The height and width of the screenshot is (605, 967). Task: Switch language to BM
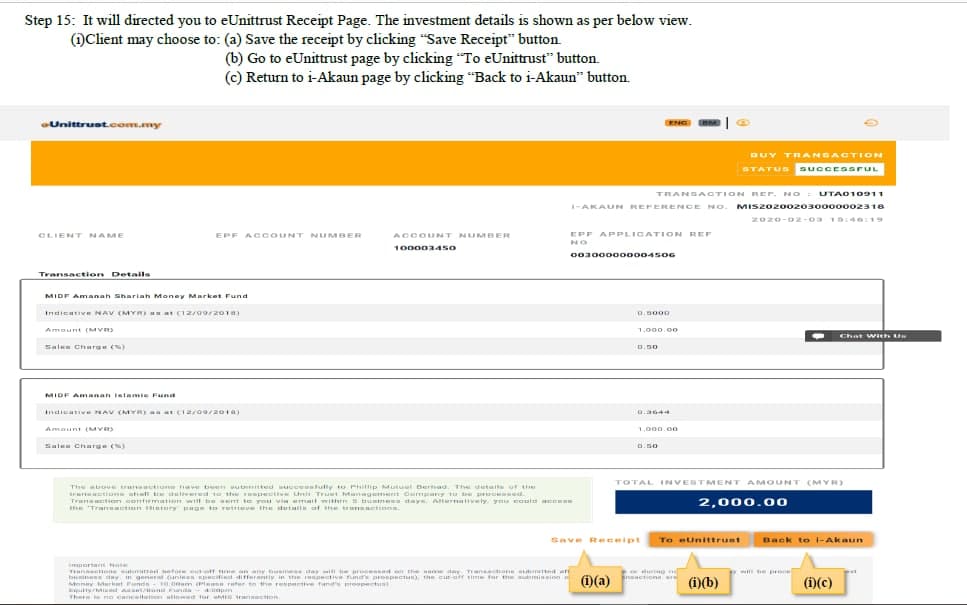point(709,123)
